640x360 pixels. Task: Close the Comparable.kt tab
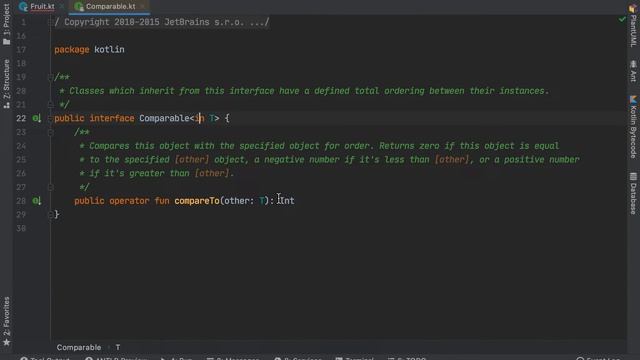(142, 7)
